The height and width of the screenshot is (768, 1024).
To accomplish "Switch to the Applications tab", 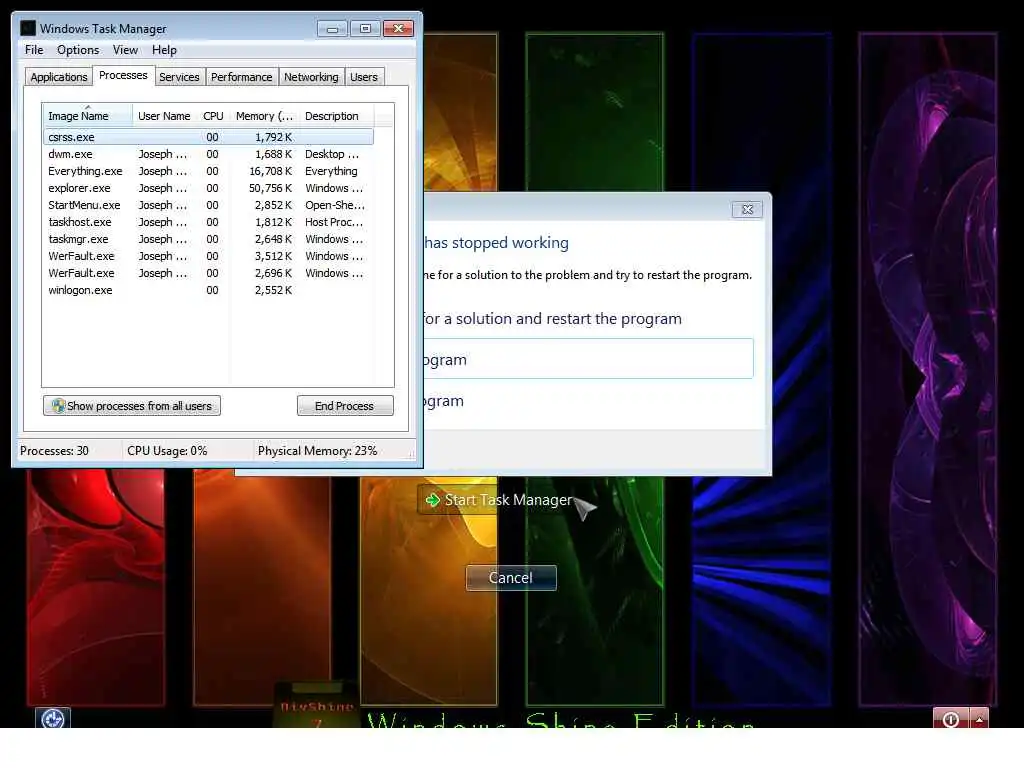I will (59, 77).
